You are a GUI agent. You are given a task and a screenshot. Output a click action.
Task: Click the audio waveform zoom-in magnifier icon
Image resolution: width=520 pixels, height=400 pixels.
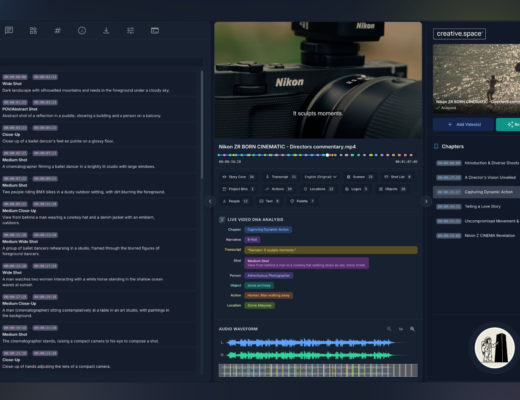[x=412, y=329]
